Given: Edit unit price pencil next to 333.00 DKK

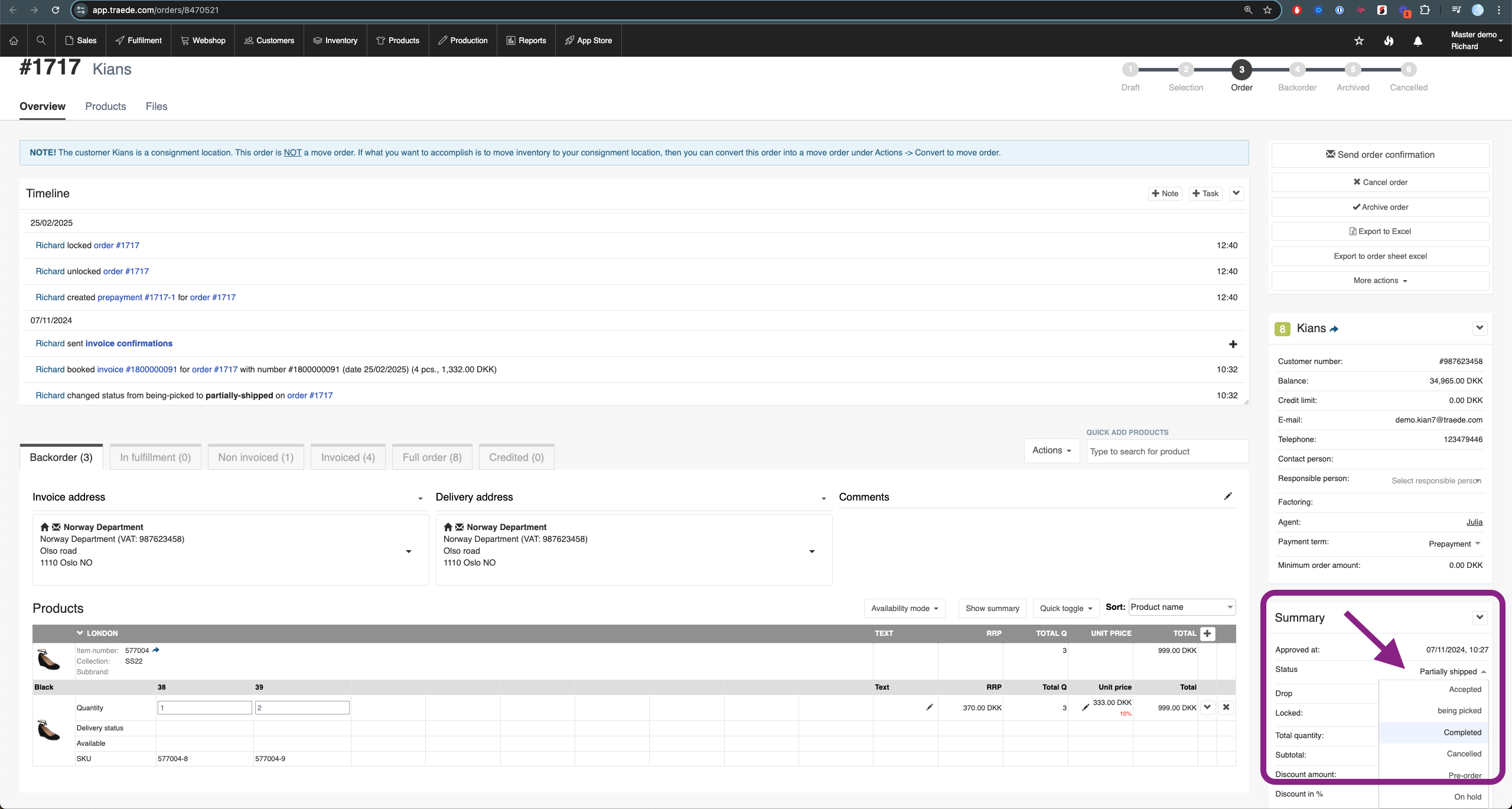Looking at the screenshot, I should [1085, 707].
